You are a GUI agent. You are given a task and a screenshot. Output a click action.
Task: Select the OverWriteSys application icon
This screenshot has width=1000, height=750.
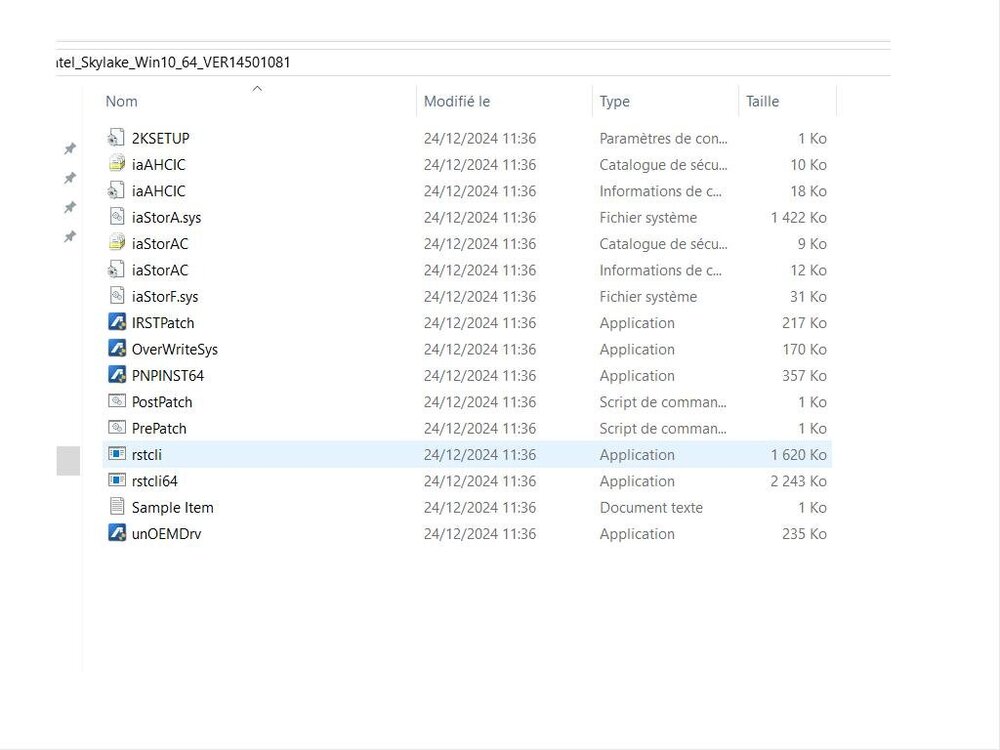tap(116, 349)
